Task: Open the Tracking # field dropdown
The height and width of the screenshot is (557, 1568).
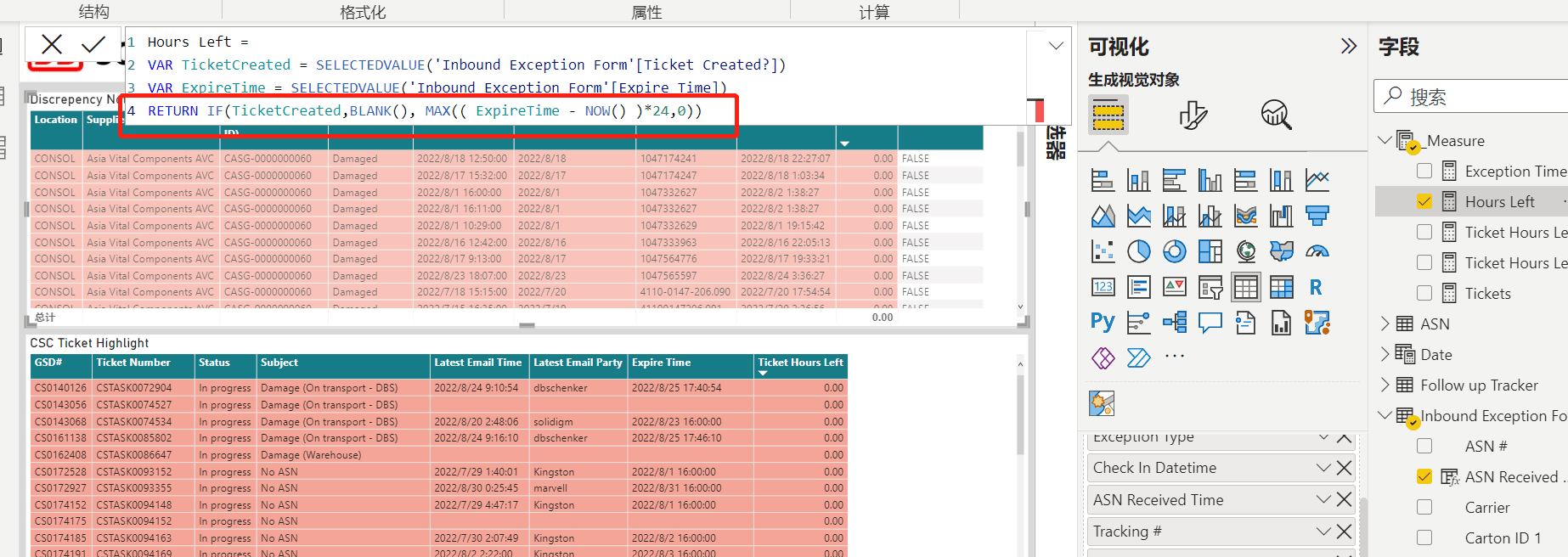Action: (1323, 532)
